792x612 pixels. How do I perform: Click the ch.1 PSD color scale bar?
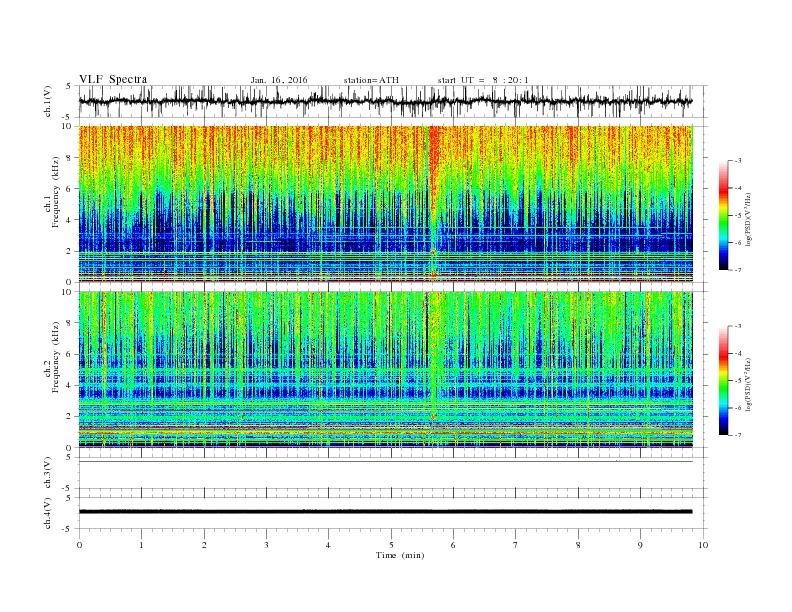point(723,215)
